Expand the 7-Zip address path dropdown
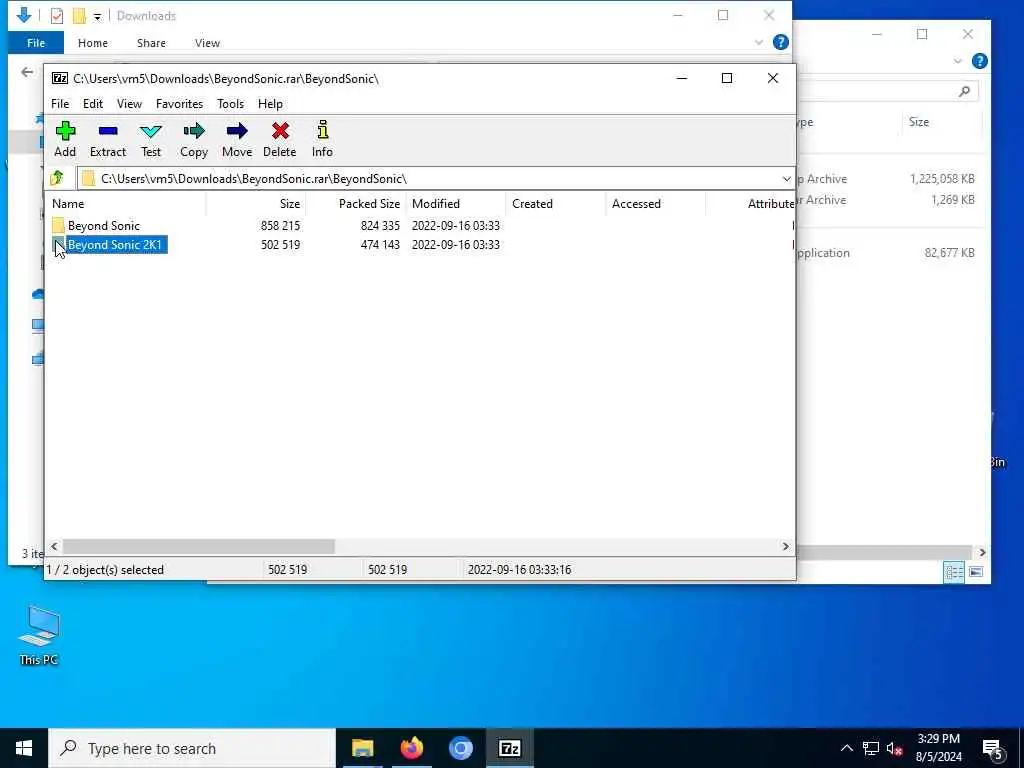Viewport: 1024px width, 768px height. pos(786,178)
